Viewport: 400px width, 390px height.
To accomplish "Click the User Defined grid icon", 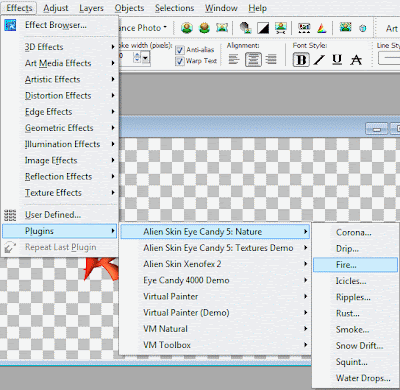I will pos(10,215).
